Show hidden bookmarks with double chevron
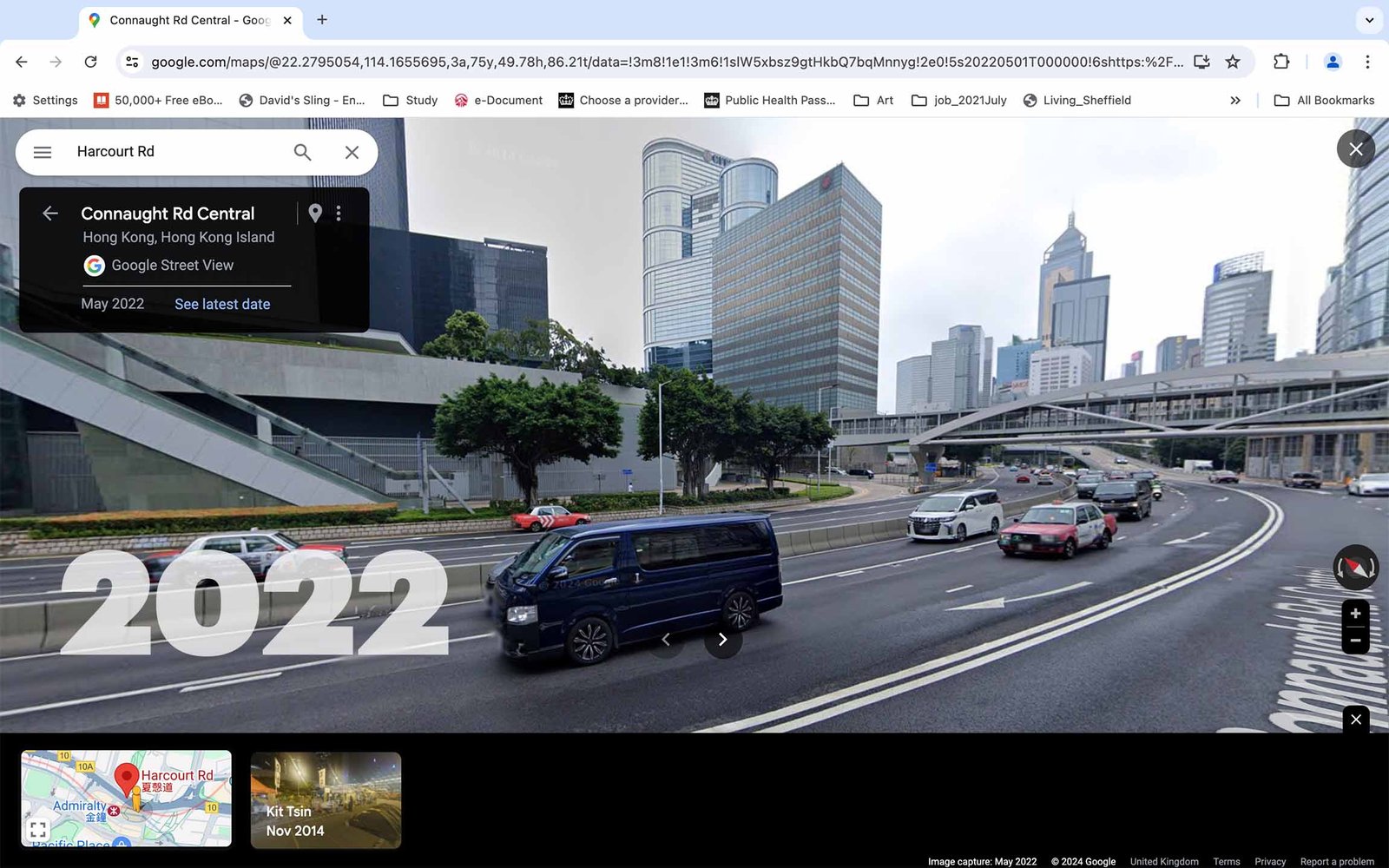 pyautogui.click(x=1235, y=101)
